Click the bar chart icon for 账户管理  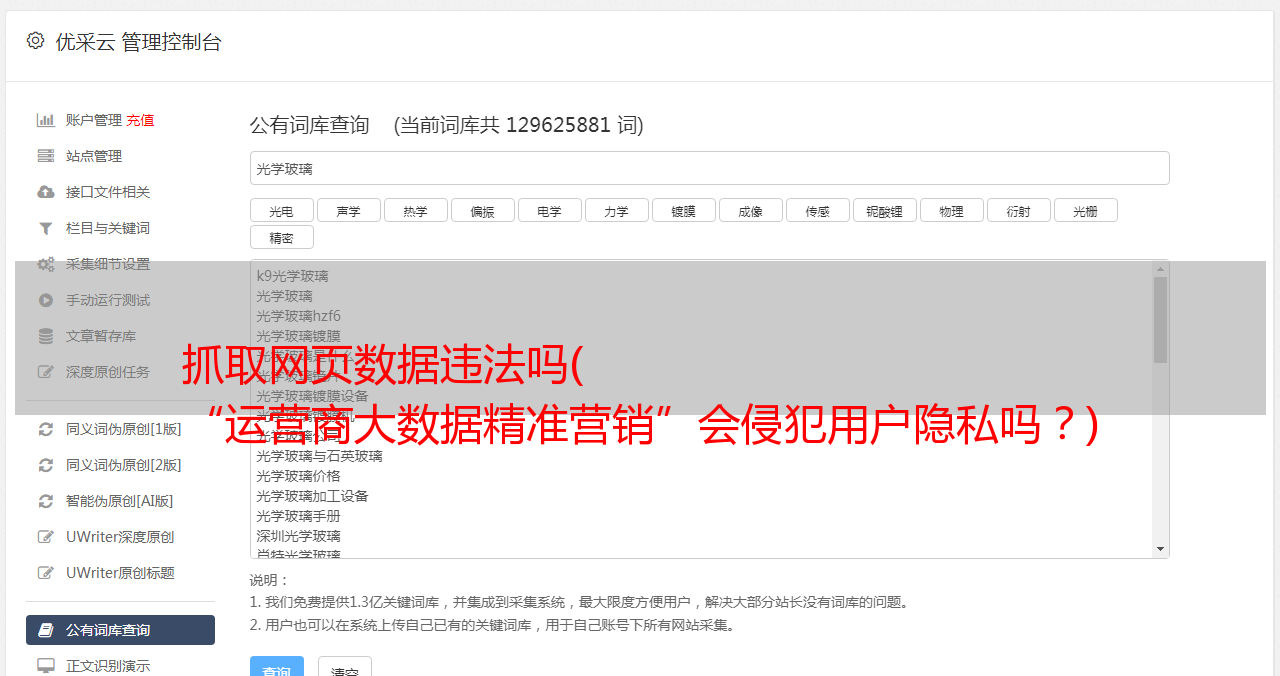(x=45, y=120)
